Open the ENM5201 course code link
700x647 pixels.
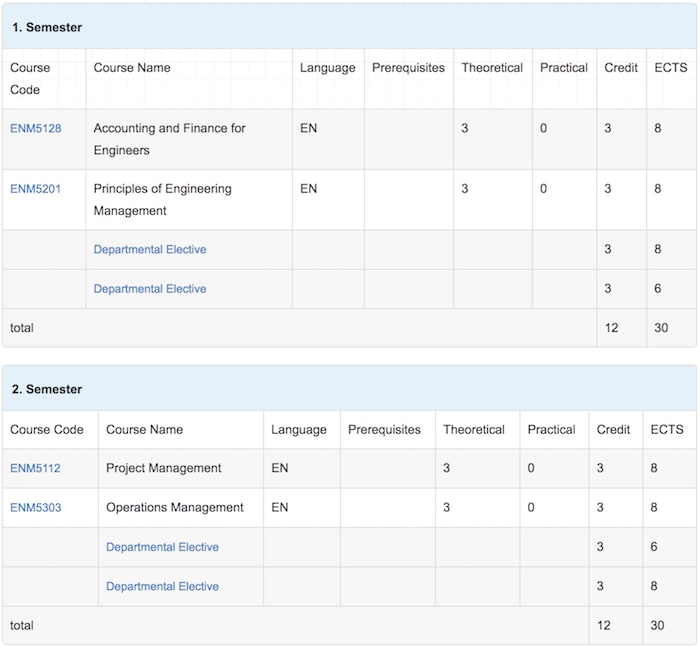click(x=35, y=189)
